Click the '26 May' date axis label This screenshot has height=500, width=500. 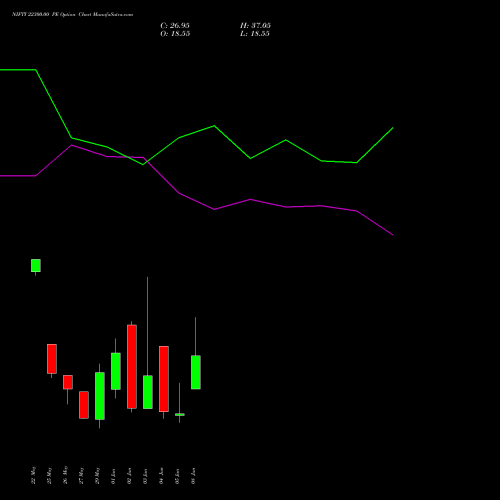65,475
